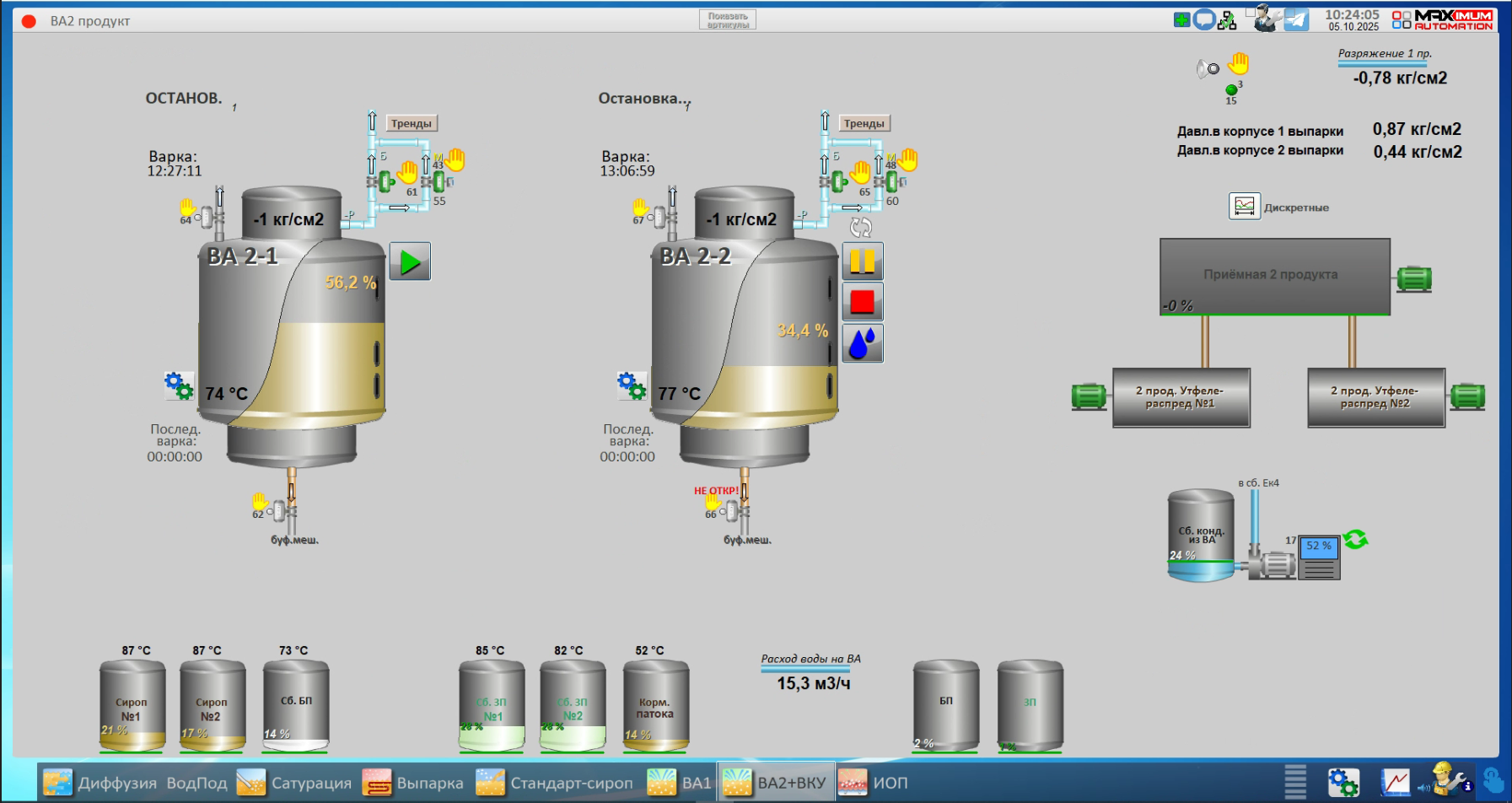Open the Дискретные chart icon
The image size is (1512, 803).
click(1244, 207)
